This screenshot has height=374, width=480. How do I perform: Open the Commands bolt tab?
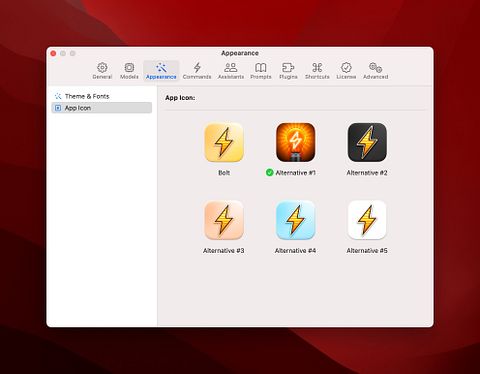[x=197, y=71]
